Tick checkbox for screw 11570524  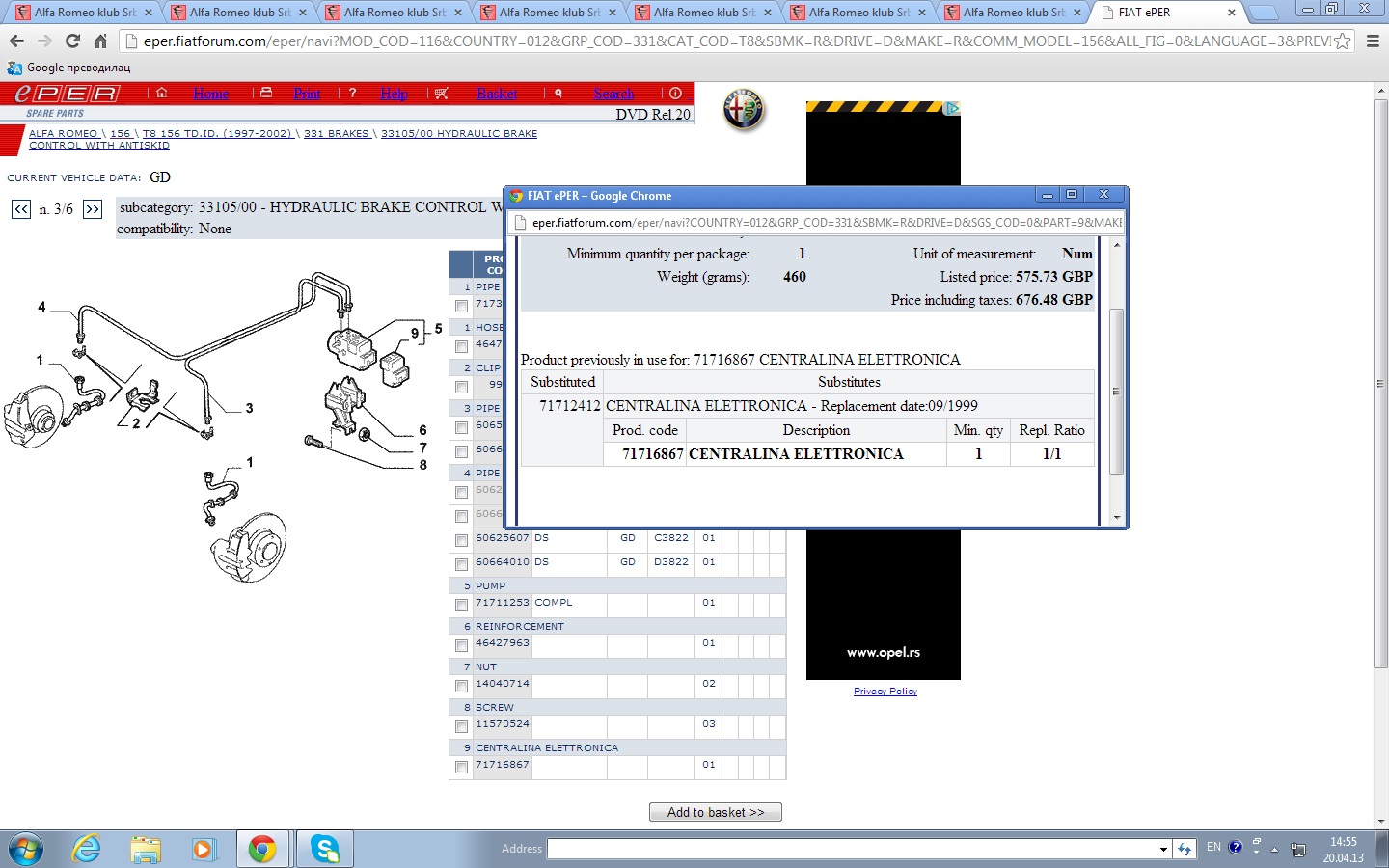tap(461, 727)
